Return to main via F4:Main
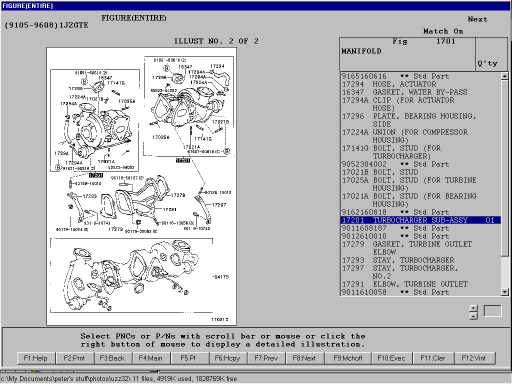512x384 pixels. [151, 358]
